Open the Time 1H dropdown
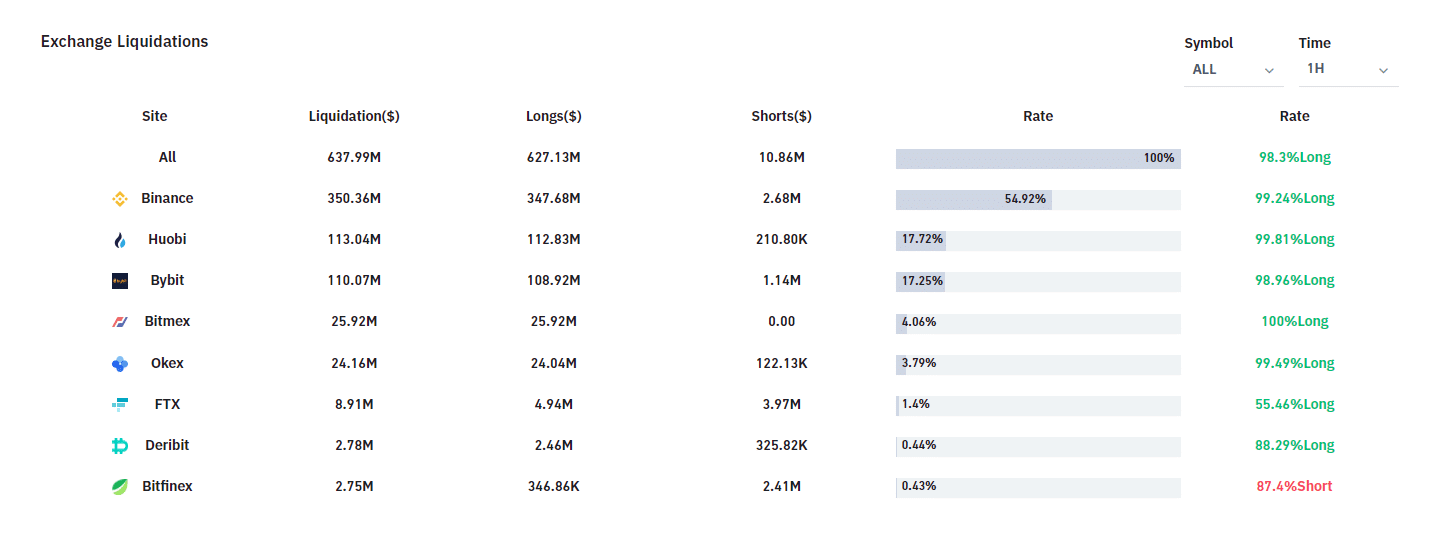 click(x=1348, y=70)
